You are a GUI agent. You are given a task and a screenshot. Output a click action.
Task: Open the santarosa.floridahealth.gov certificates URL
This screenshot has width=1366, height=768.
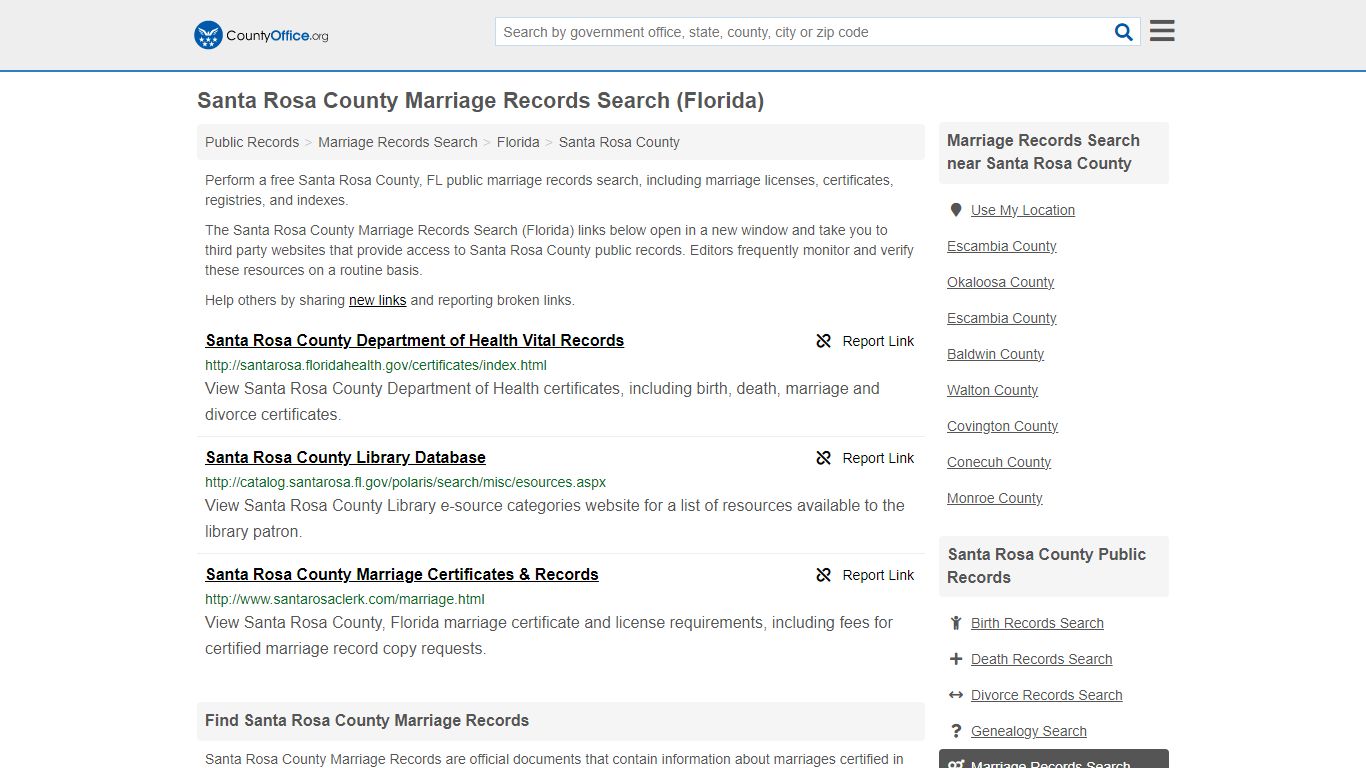pyautogui.click(x=376, y=365)
